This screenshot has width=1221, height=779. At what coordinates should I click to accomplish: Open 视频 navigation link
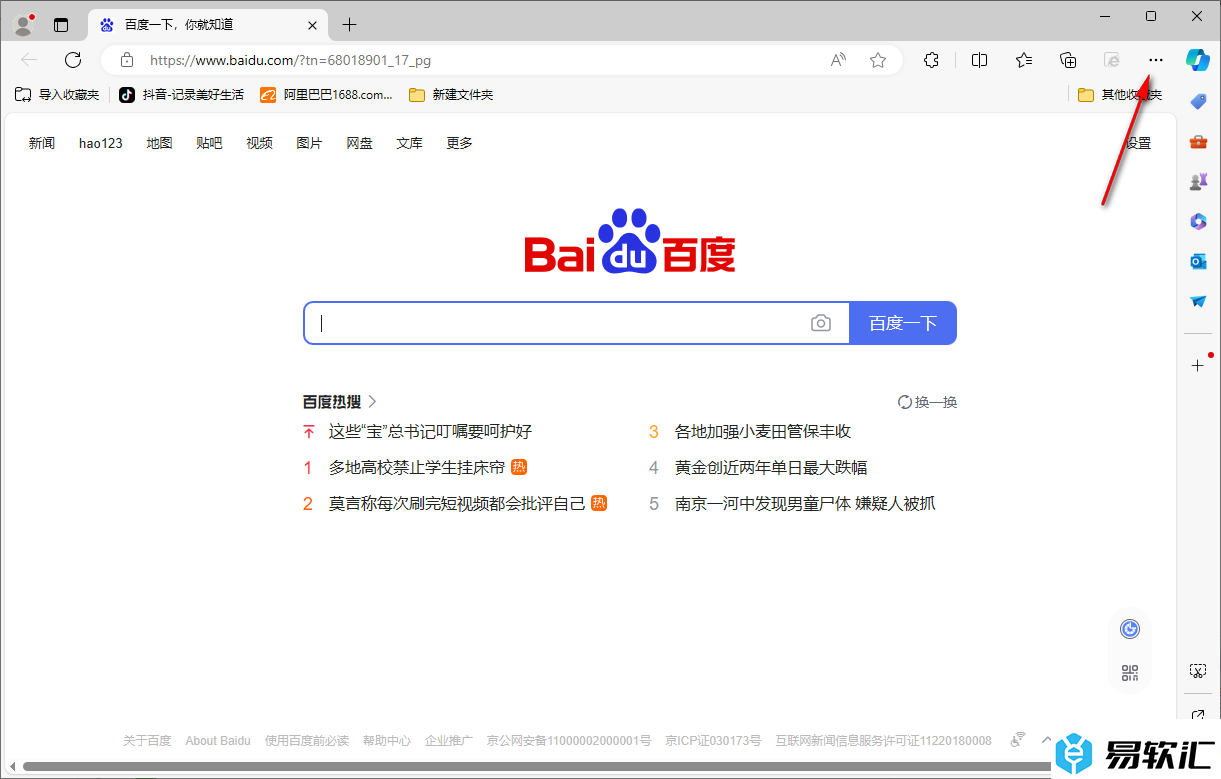pos(259,143)
